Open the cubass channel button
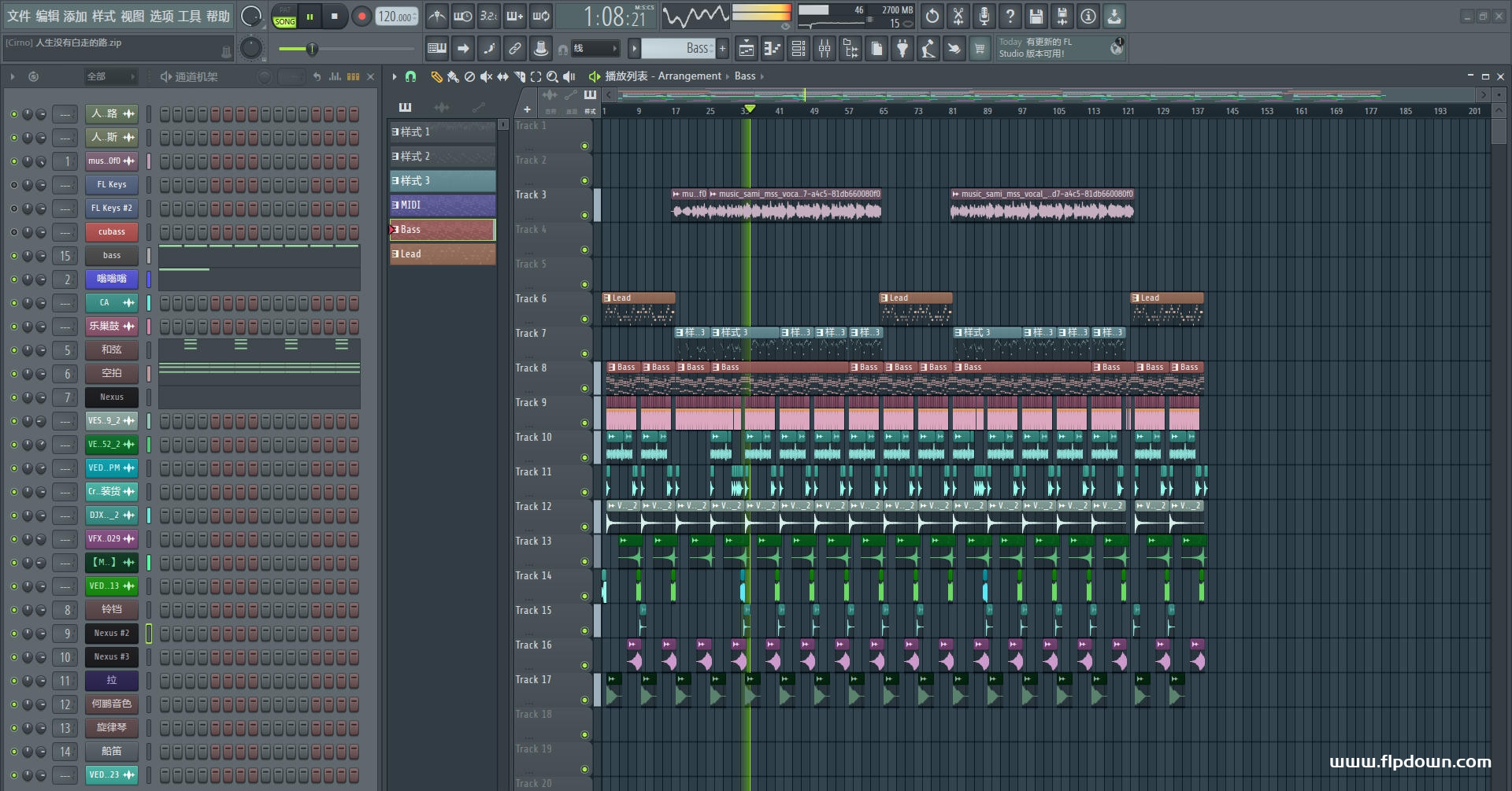 click(x=112, y=232)
